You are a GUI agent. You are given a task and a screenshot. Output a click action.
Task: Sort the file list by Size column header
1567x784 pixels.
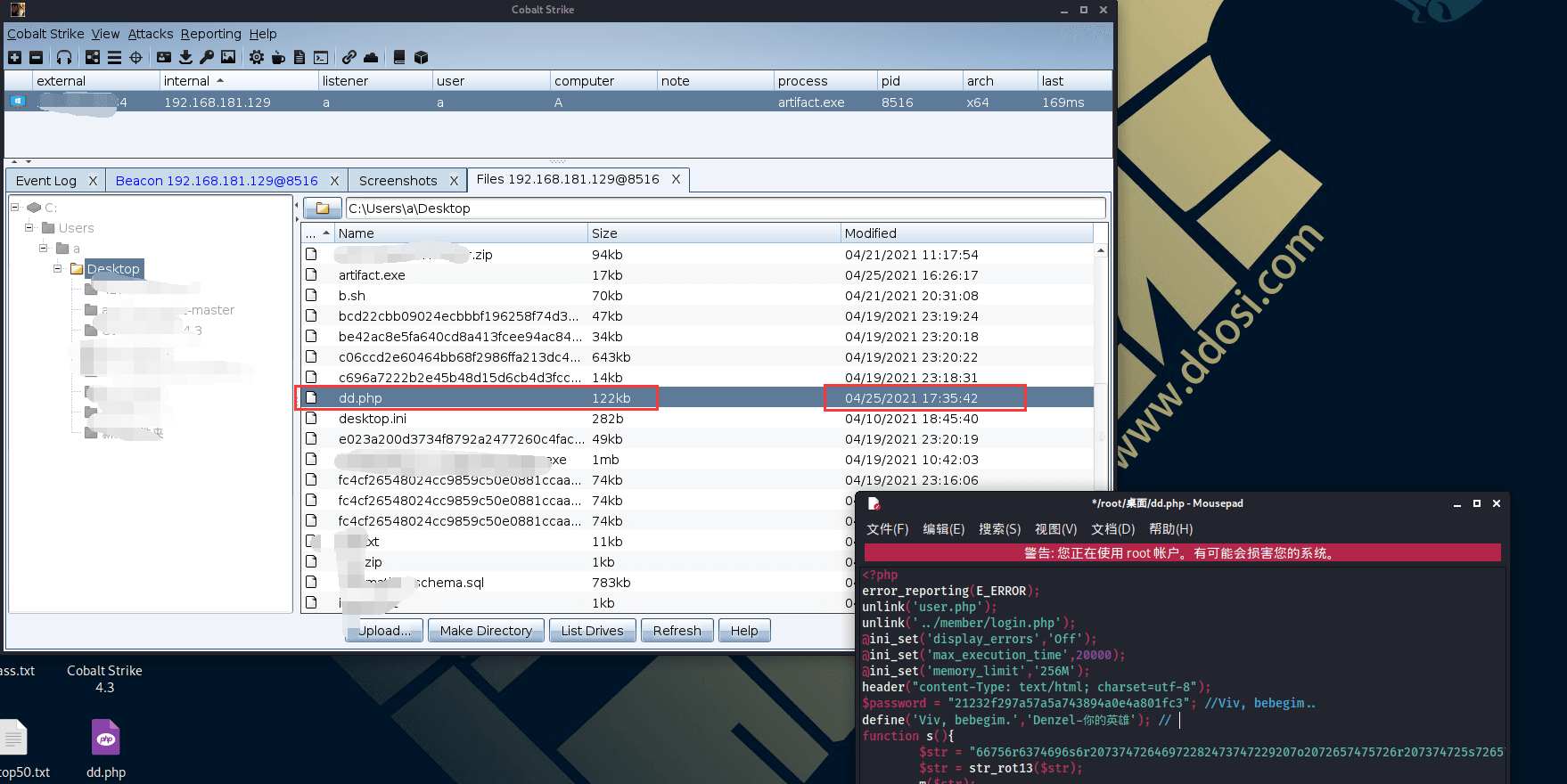click(713, 233)
